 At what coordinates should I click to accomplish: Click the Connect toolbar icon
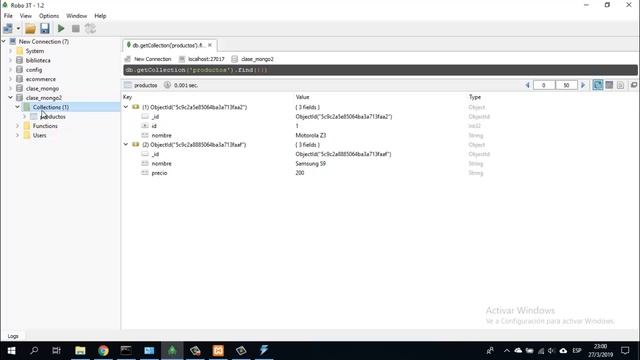pyautogui.click(x=8, y=29)
